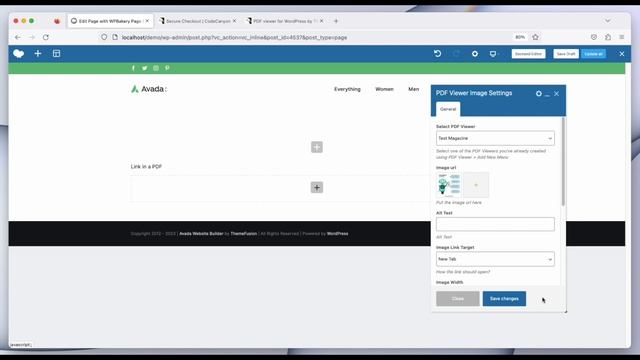Open the templates icon in the WPBakery toolbar
This screenshot has height=360, width=640.
tap(56, 53)
